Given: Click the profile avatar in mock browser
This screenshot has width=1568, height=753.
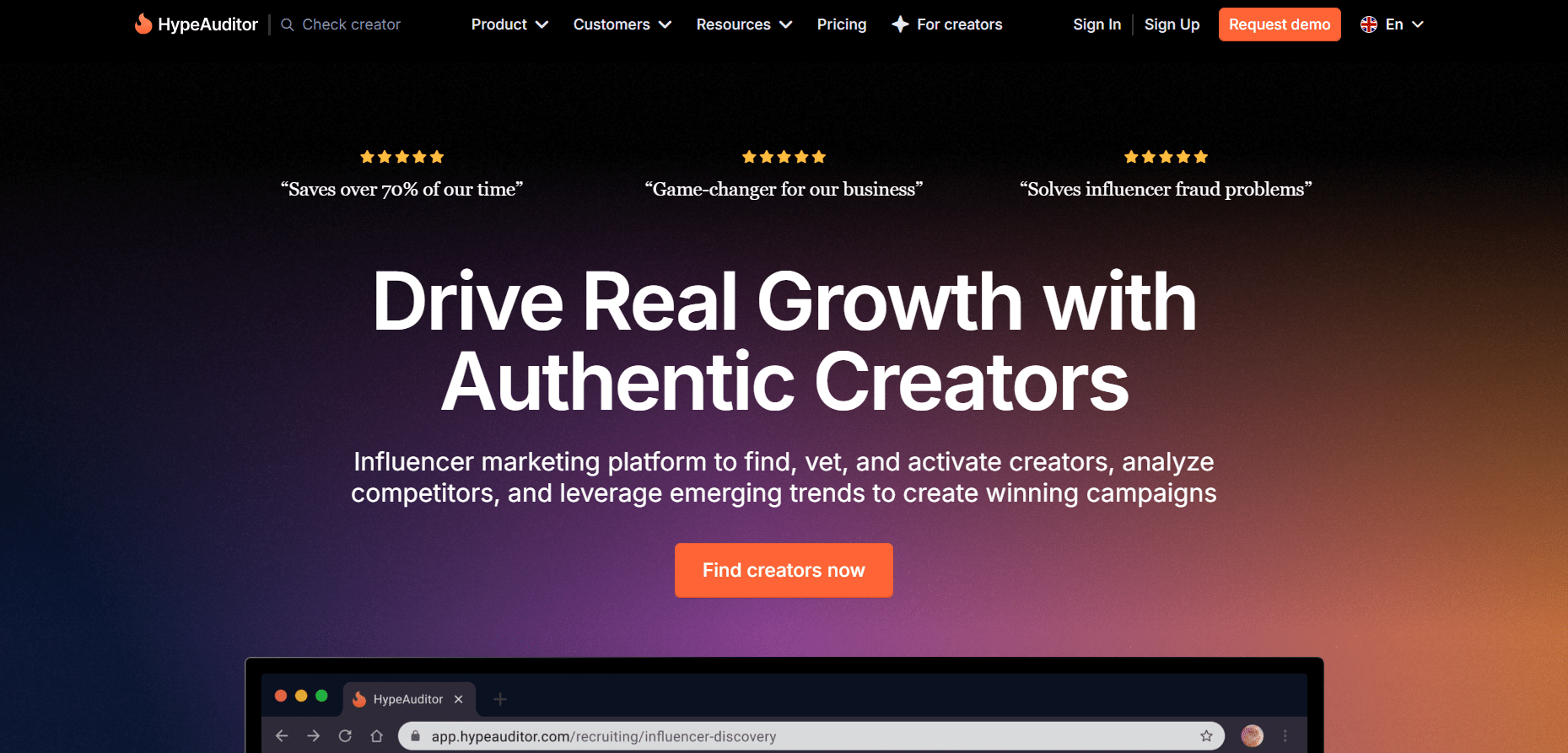Looking at the screenshot, I should point(1253,736).
